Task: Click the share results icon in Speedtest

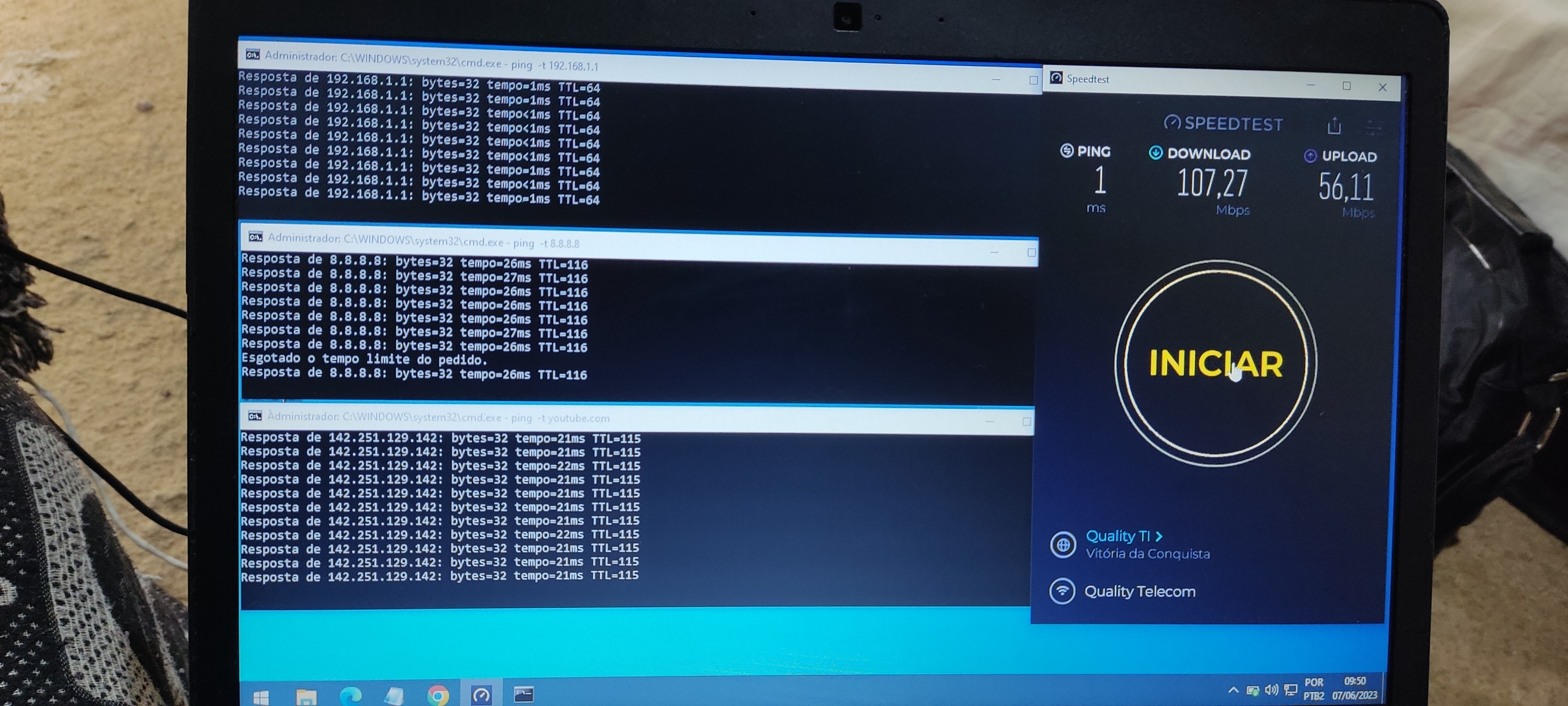Action: [x=1334, y=126]
